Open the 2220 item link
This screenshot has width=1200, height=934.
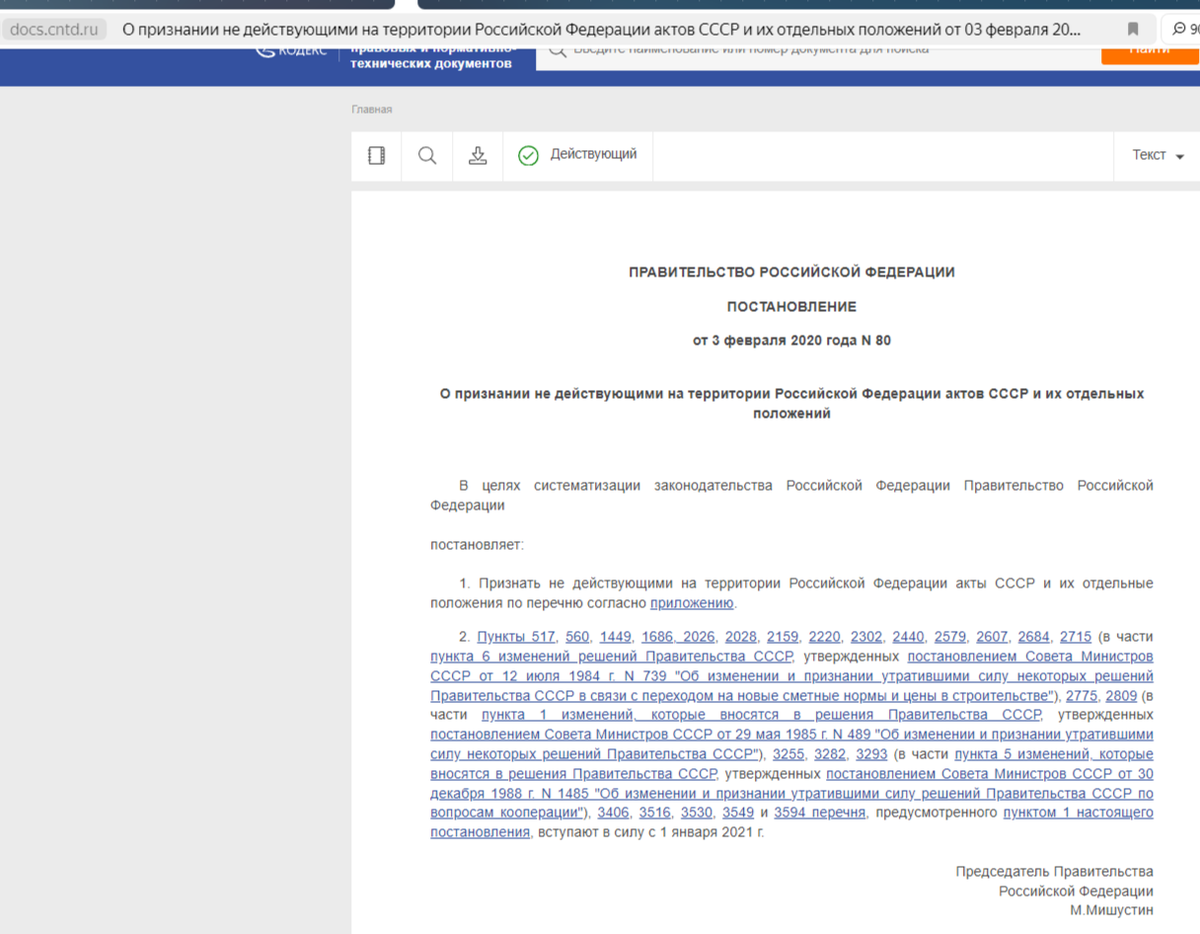coord(825,637)
